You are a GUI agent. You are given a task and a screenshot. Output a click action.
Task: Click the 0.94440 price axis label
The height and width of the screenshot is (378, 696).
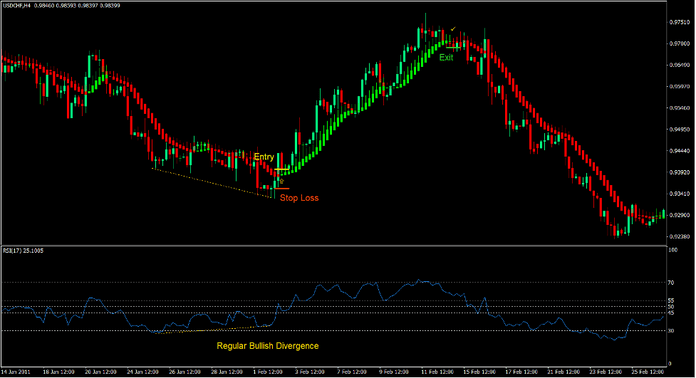point(680,151)
